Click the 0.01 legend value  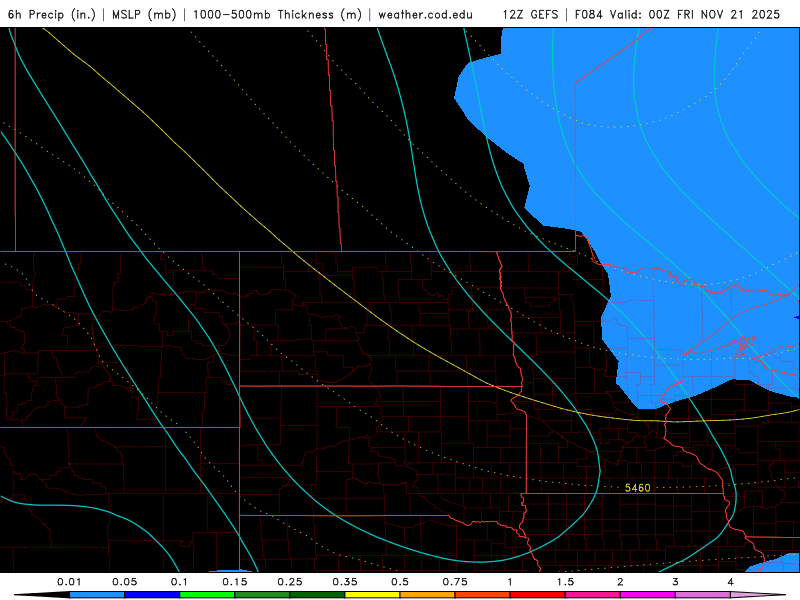(69, 582)
